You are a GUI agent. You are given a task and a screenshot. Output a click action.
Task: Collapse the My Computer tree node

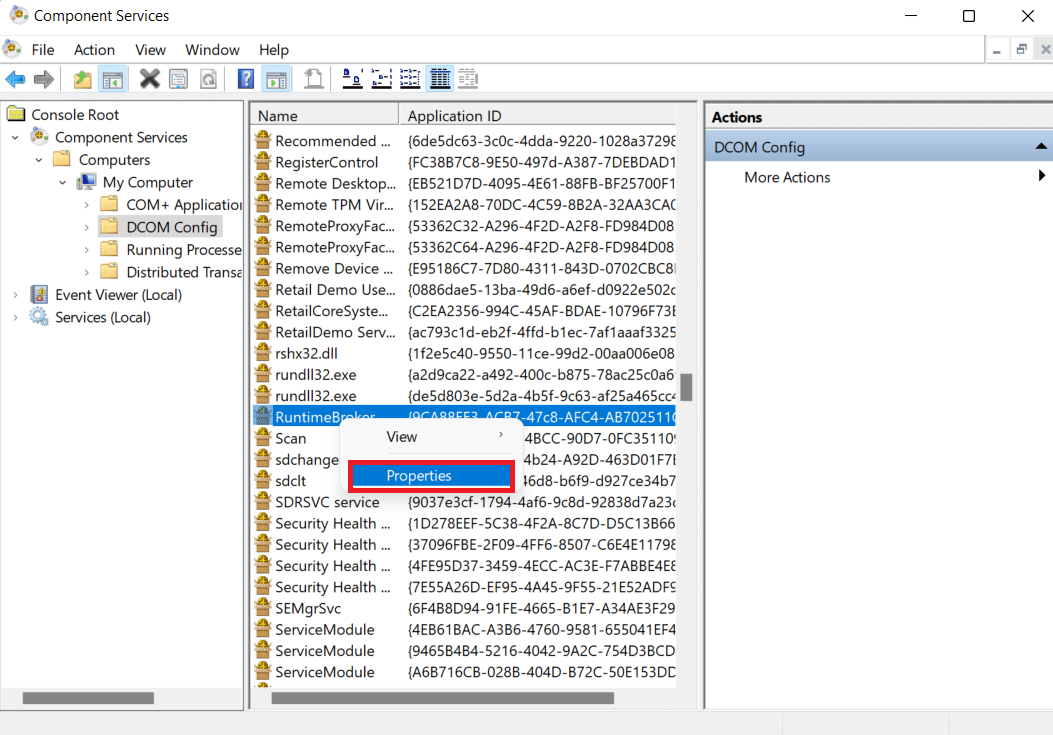tap(62, 183)
